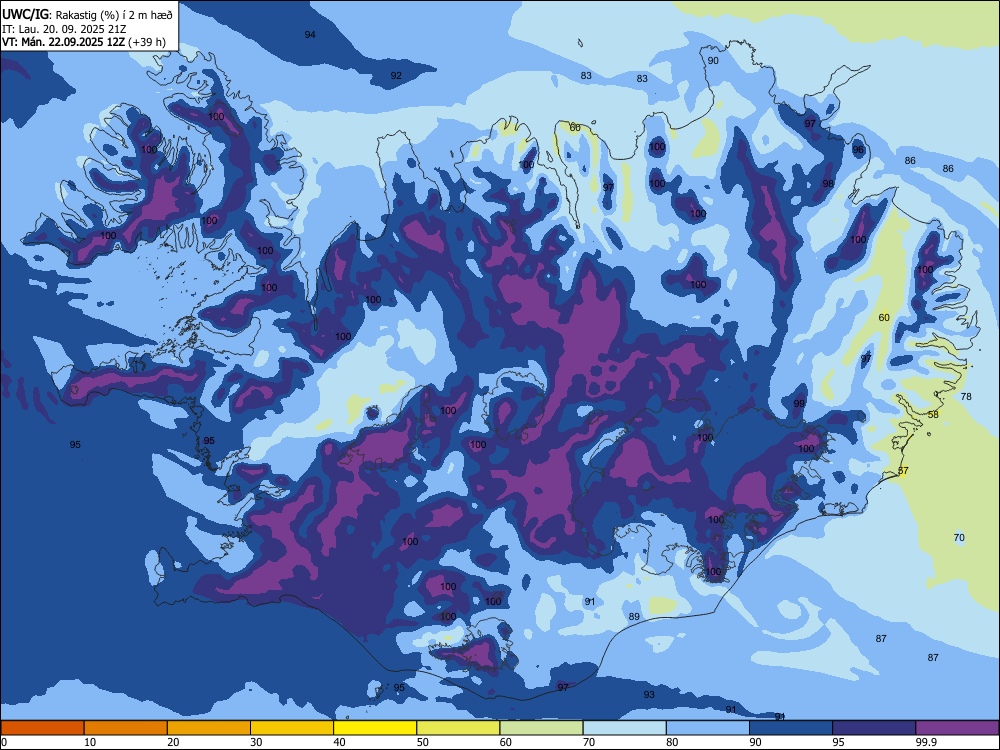Click the humidity value '90' in the northeast
1000x750 pixels.
(x=713, y=61)
